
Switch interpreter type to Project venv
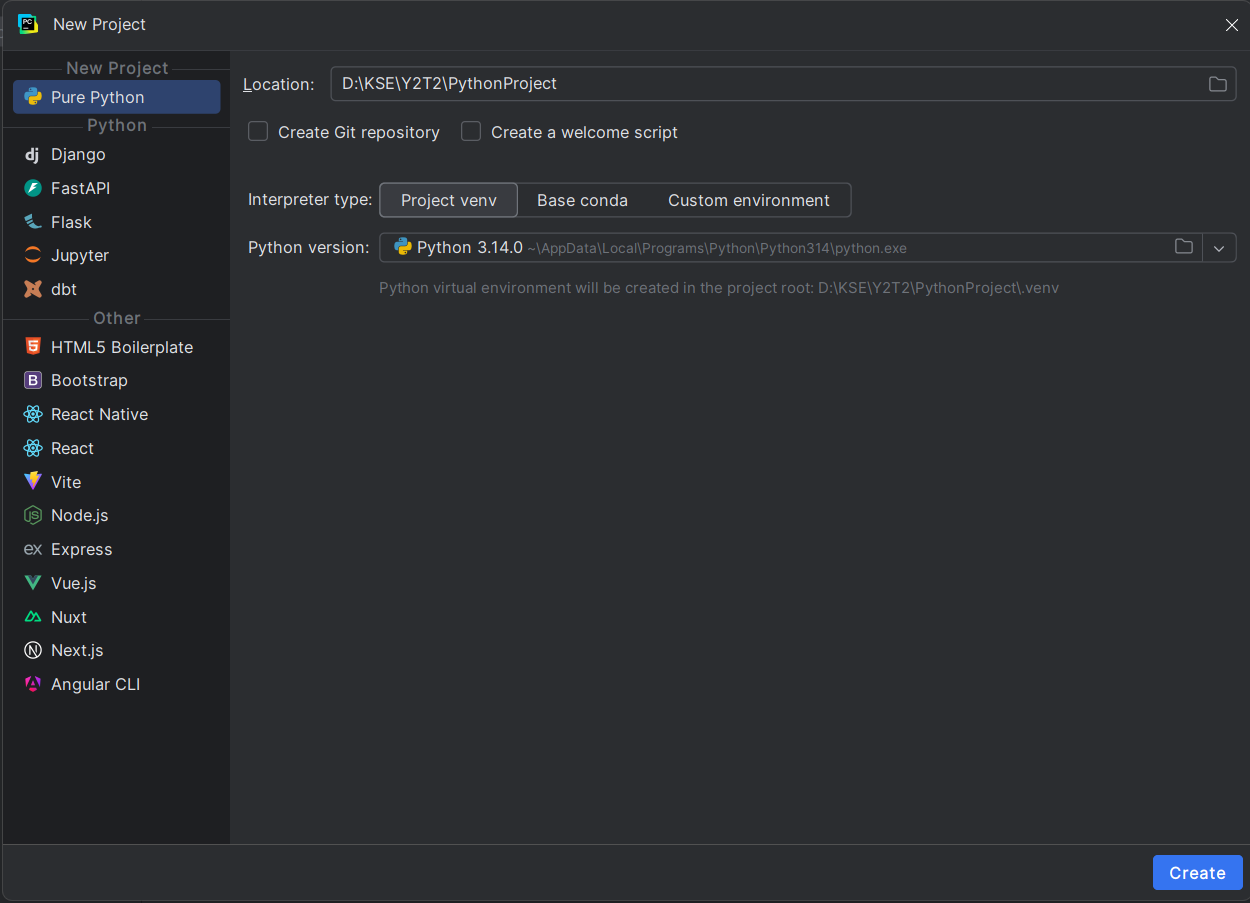coord(449,200)
